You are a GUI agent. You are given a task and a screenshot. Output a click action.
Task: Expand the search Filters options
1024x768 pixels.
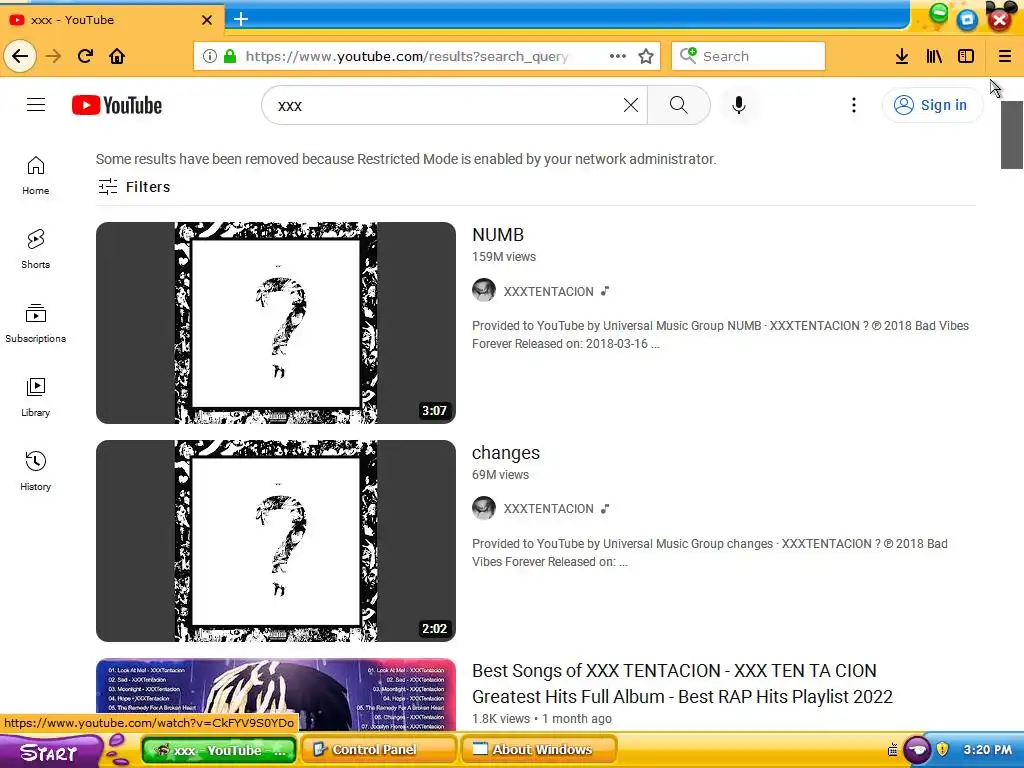coord(135,187)
